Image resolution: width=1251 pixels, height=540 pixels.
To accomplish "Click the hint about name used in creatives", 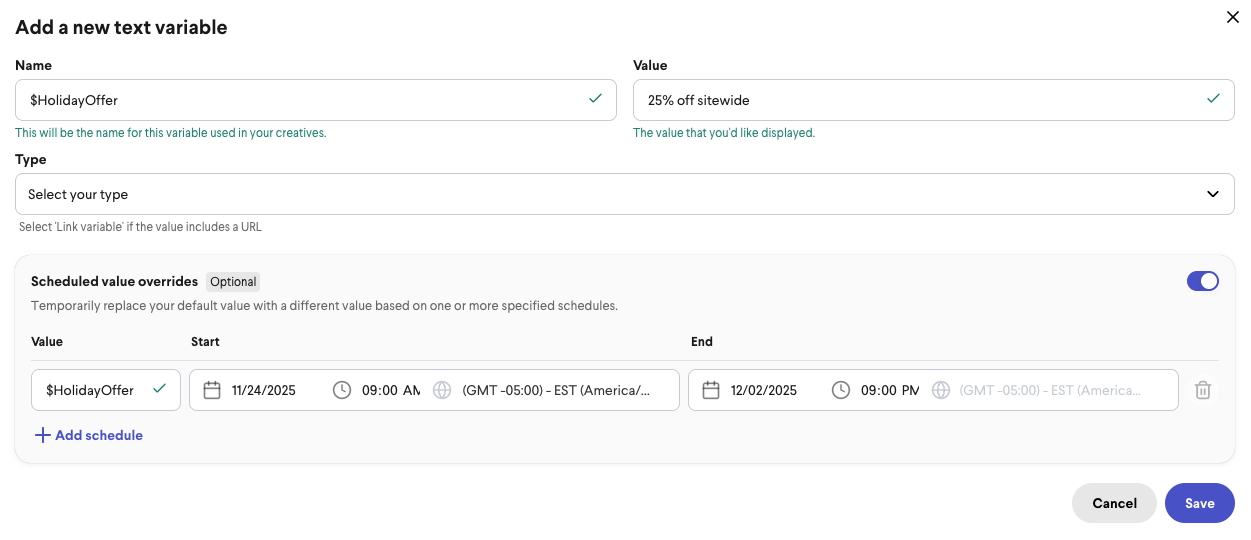I will (171, 133).
